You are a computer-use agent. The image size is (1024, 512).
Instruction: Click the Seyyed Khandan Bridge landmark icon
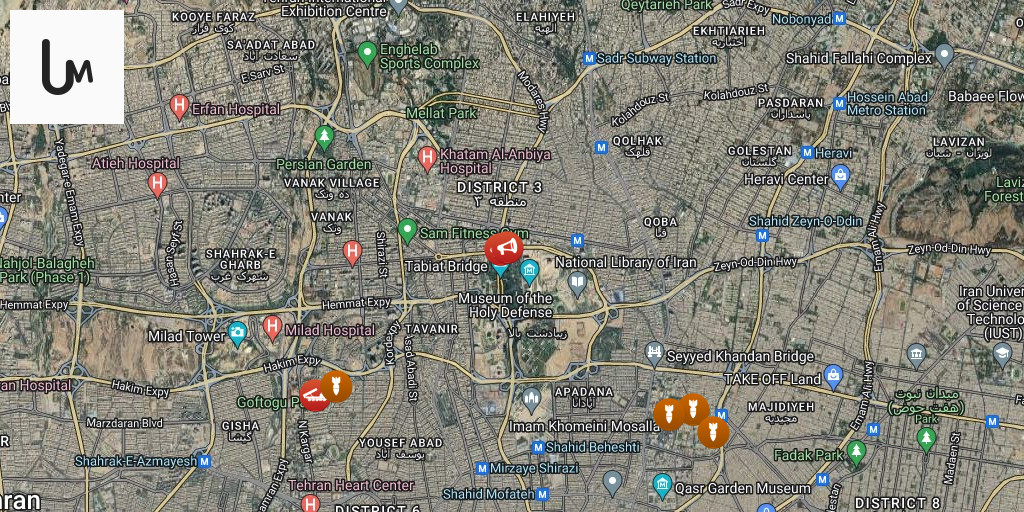[x=654, y=355]
